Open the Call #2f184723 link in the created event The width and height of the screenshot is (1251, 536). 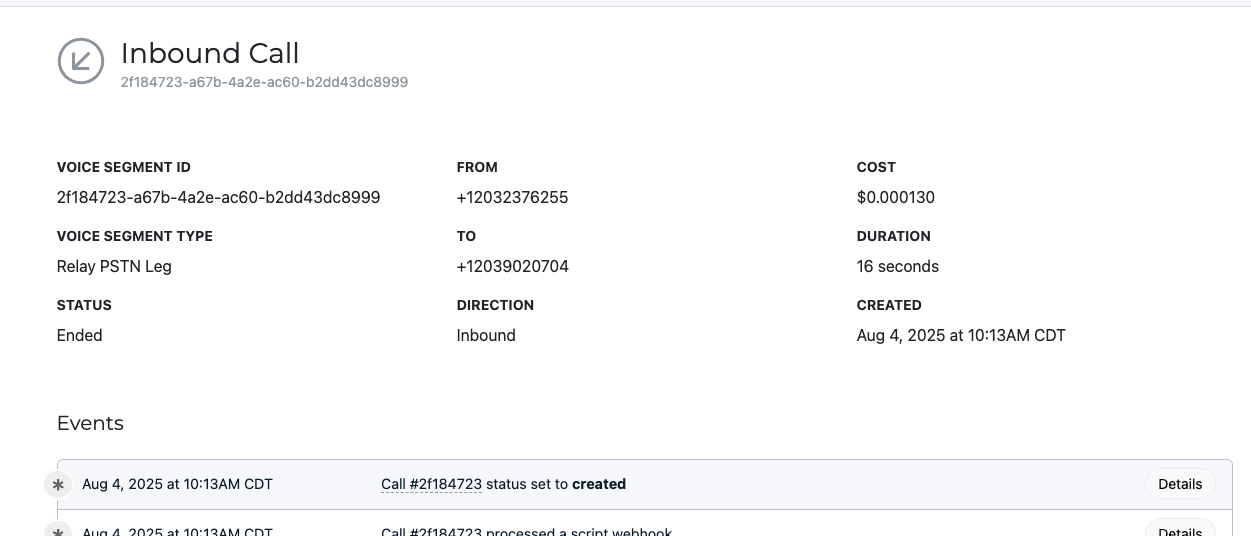point(431,484)
